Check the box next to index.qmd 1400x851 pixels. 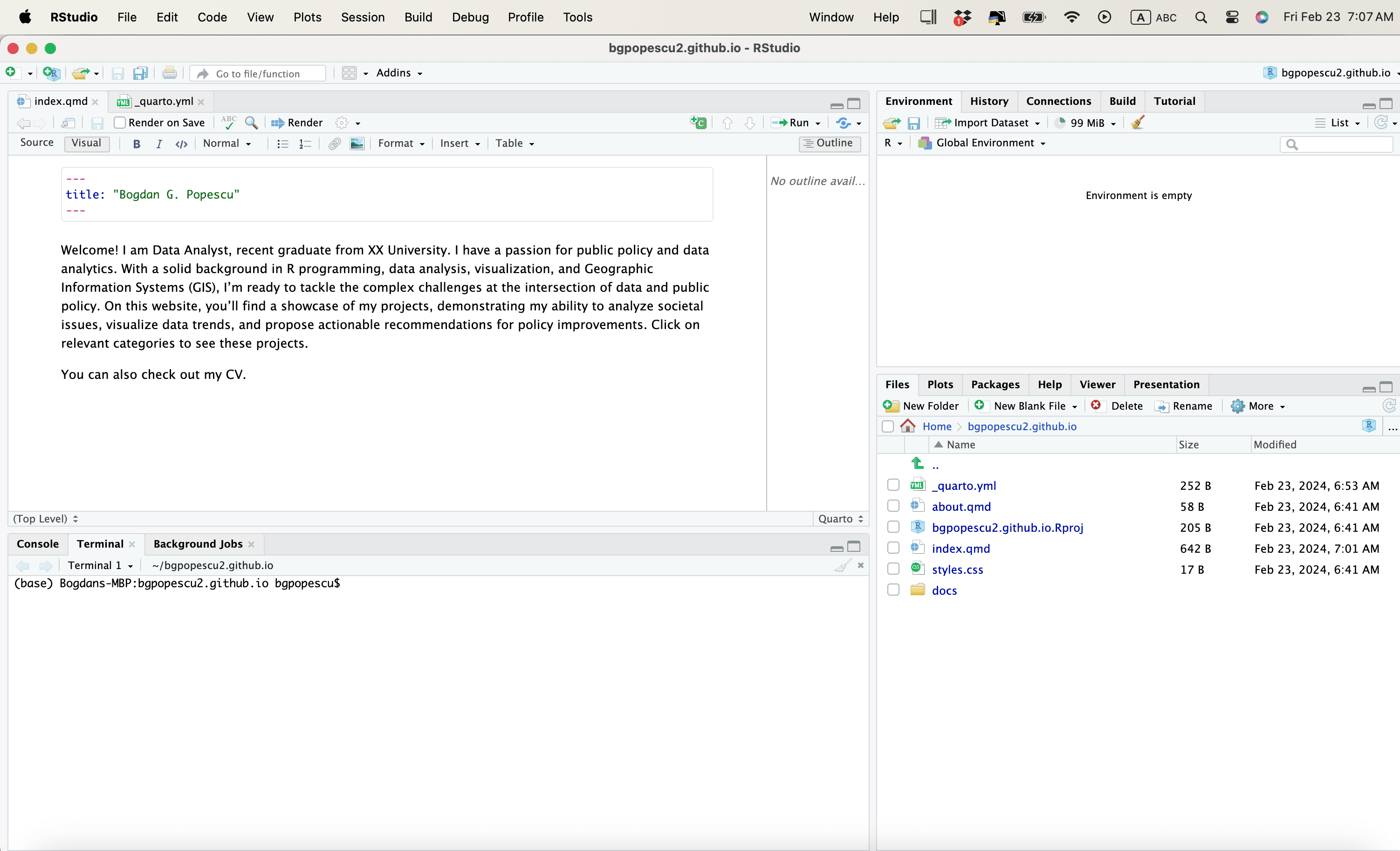click(893, 548)
